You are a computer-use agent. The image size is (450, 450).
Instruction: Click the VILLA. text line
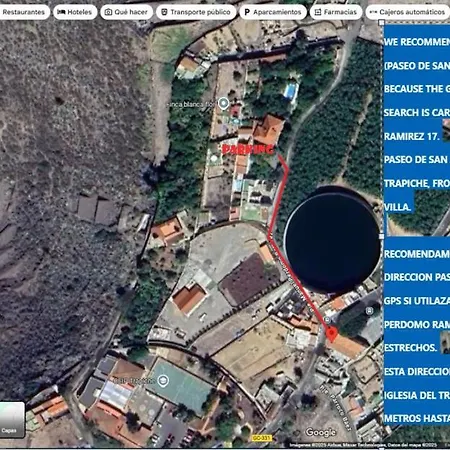tap(397, 207)
